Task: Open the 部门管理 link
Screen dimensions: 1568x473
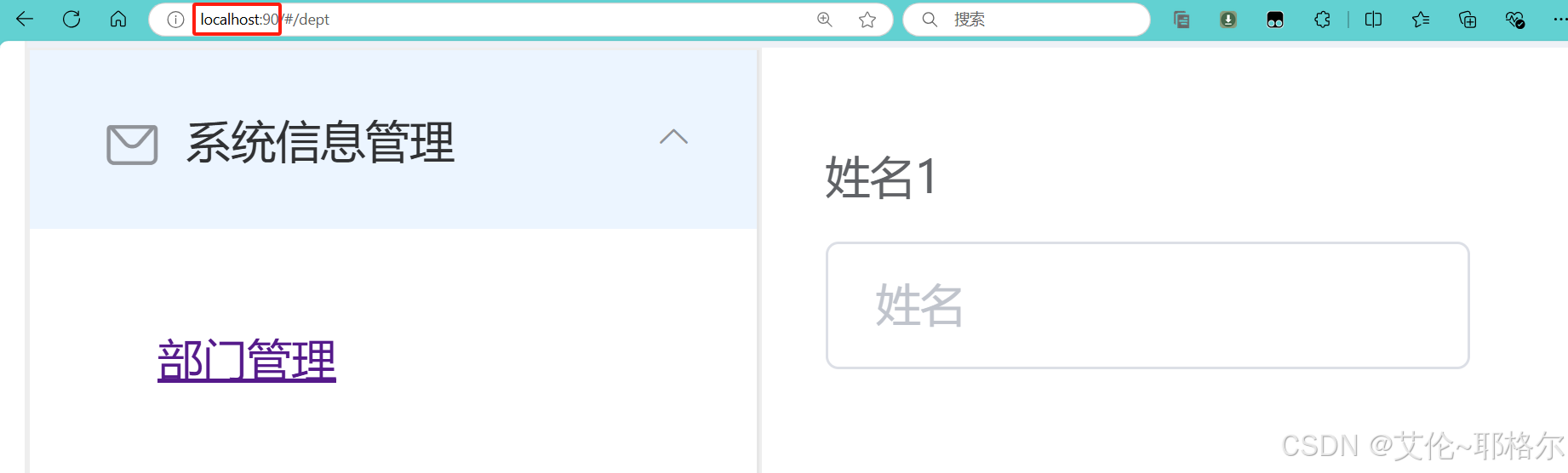Action: click(x=247, y=360)
